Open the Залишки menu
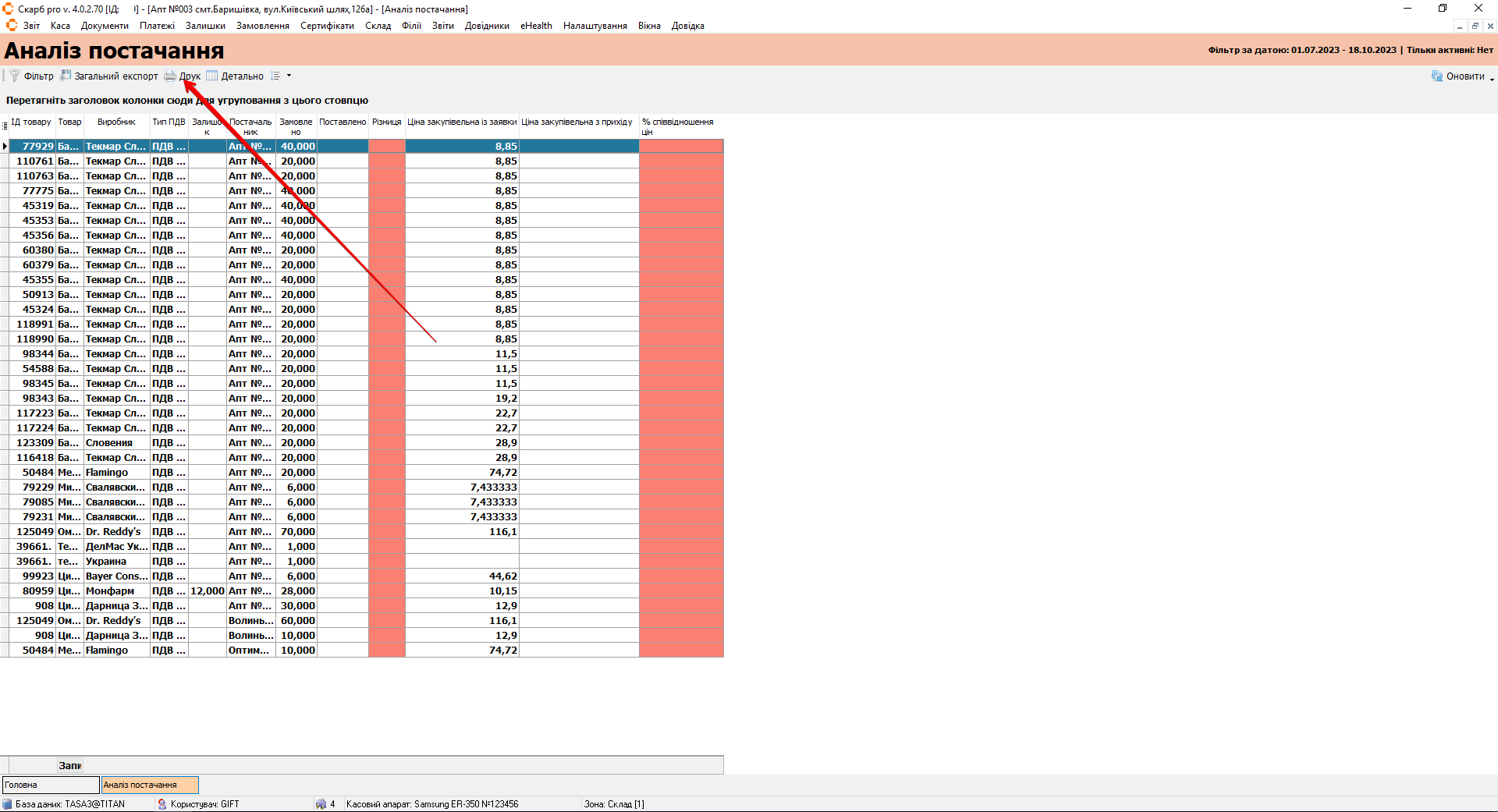 pos(205,26)
